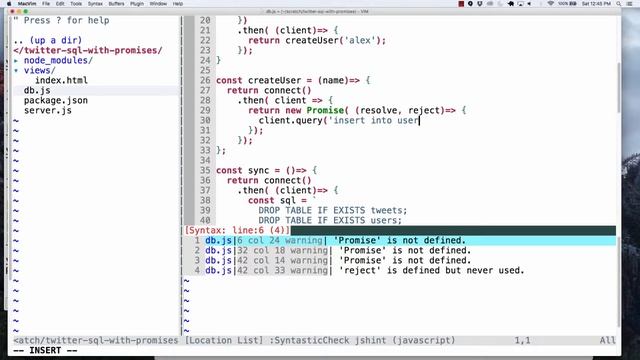
Task: Select the views/ folder entry
Action: (39, 71)
